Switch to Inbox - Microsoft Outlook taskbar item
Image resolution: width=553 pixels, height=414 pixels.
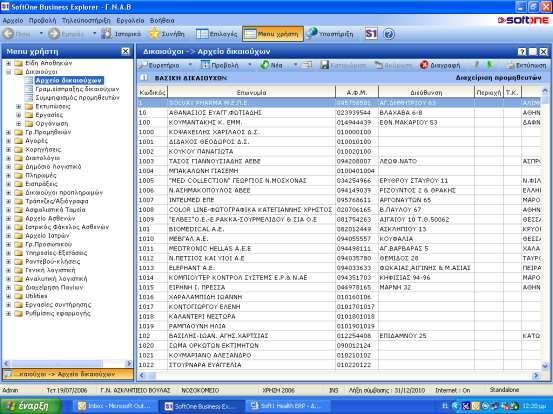(x=114, y=406)
